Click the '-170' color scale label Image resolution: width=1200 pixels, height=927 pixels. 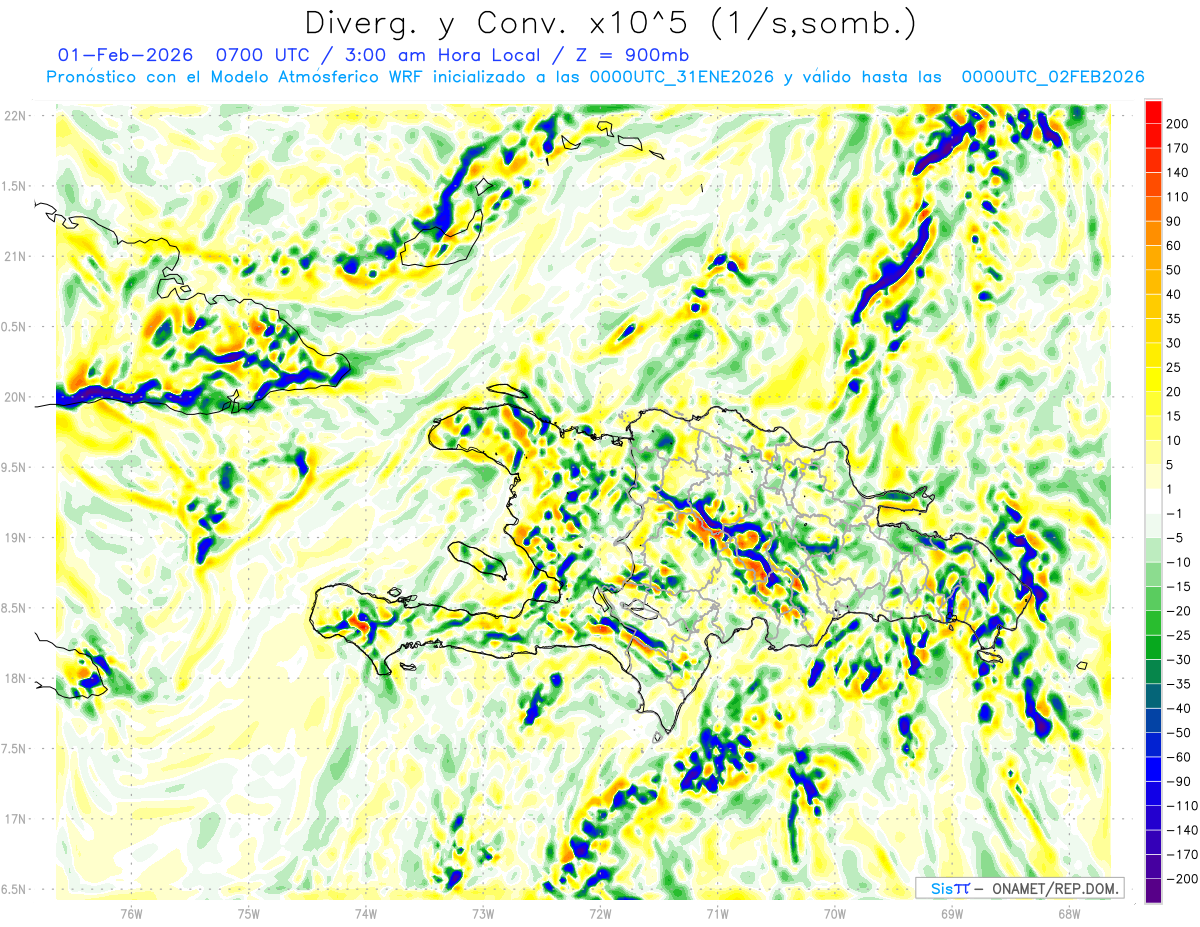coord(1182,855)
